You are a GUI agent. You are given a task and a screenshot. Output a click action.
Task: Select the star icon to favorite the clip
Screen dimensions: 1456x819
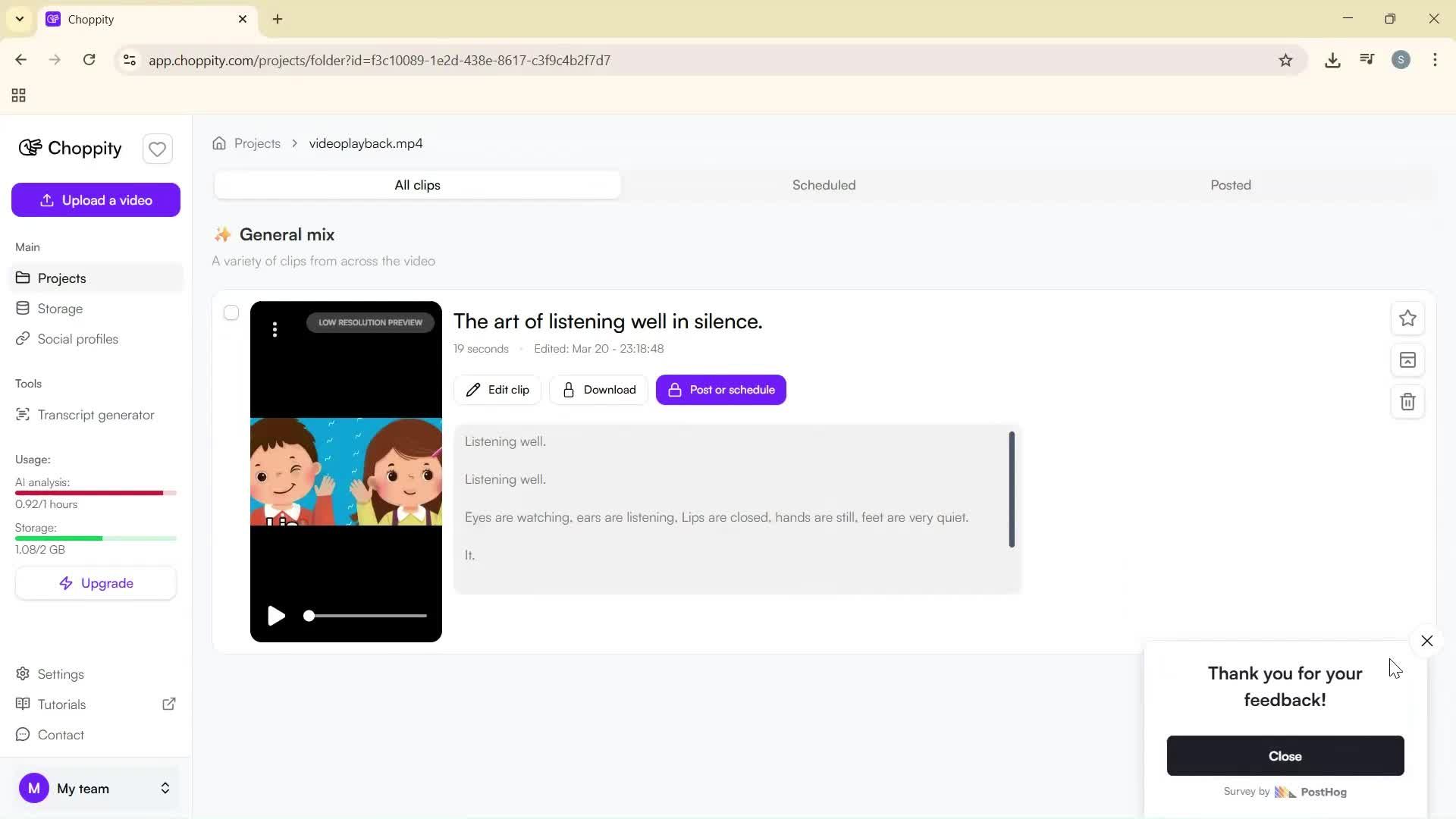1407,318
